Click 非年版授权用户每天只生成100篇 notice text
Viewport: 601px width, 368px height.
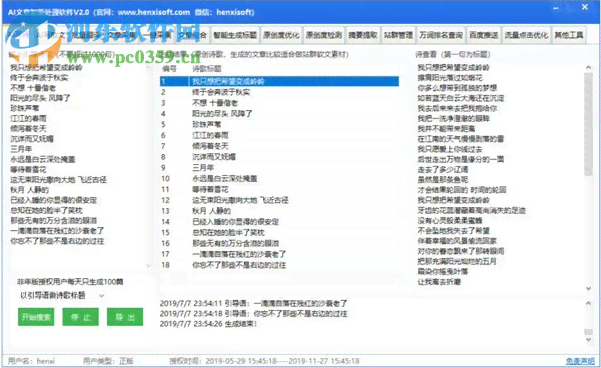70,282
